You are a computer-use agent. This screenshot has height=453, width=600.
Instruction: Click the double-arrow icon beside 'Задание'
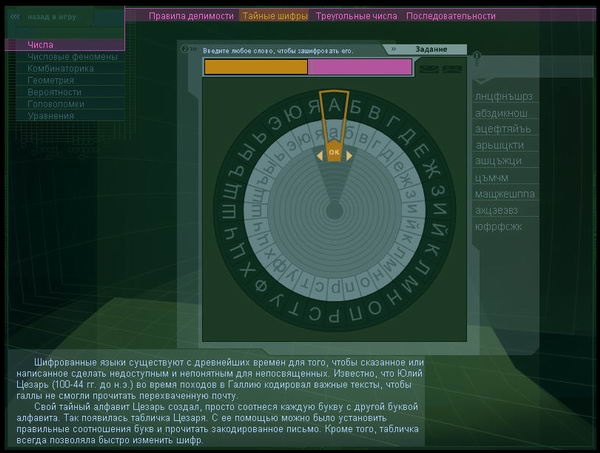[394, 49]
